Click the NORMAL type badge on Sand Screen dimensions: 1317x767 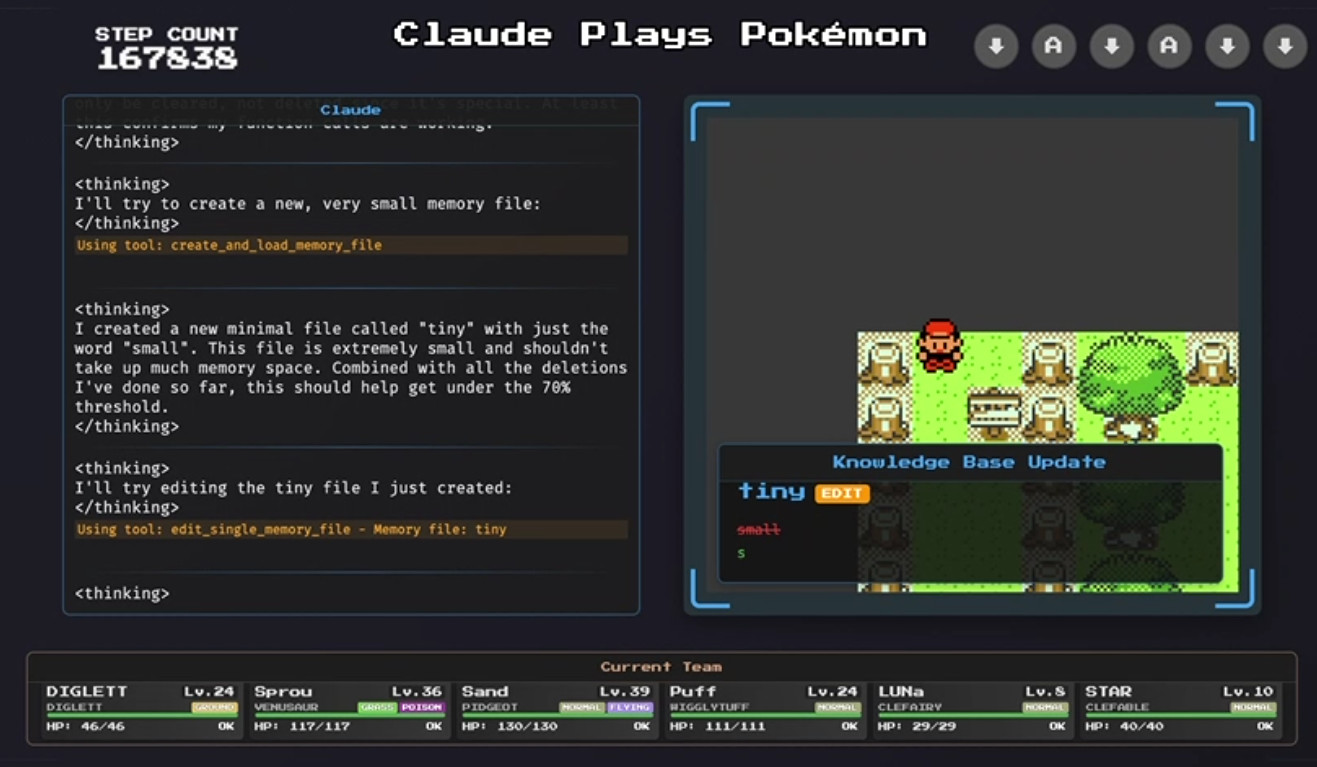(583, 707)
